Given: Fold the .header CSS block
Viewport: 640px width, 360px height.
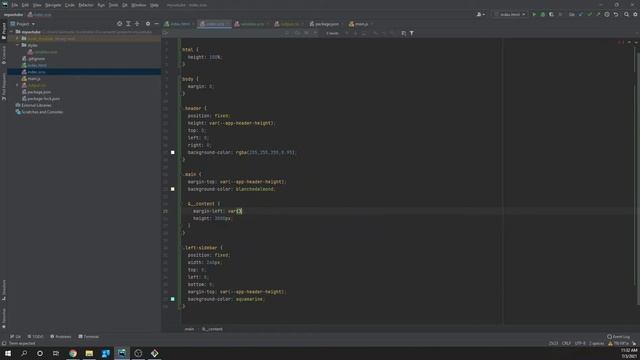Looking at the screenshot, I should coord(180,108).
